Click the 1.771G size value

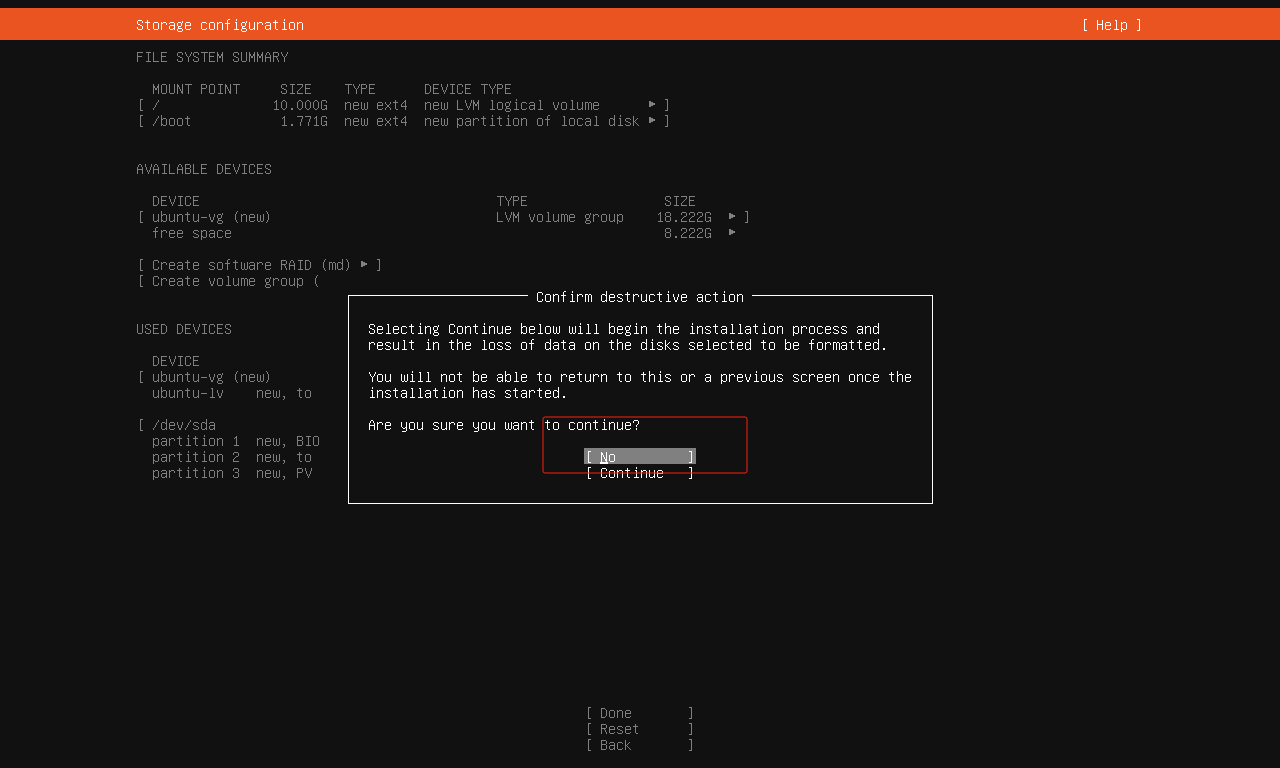click(304, 121)
